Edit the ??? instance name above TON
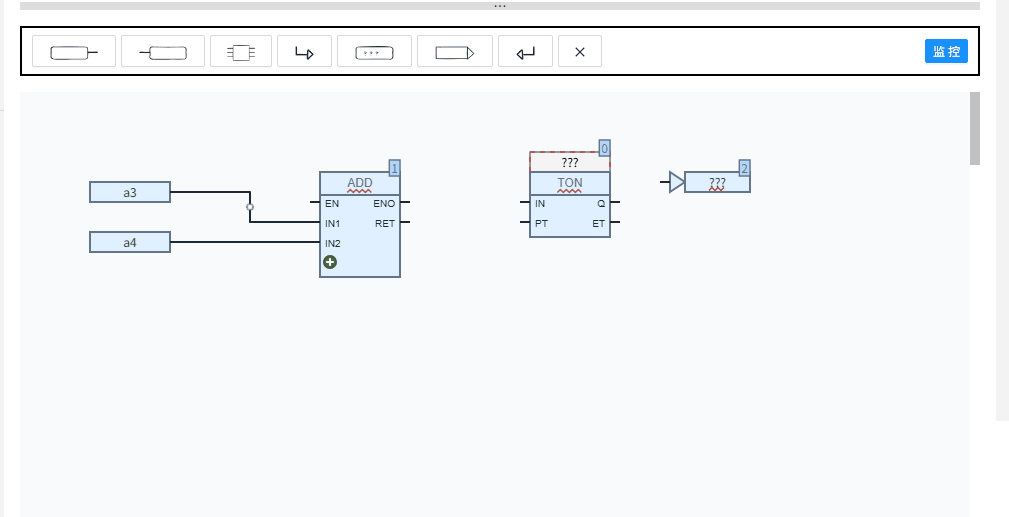The width and height of the screenshot is (1009, 517). click(569, 162)
